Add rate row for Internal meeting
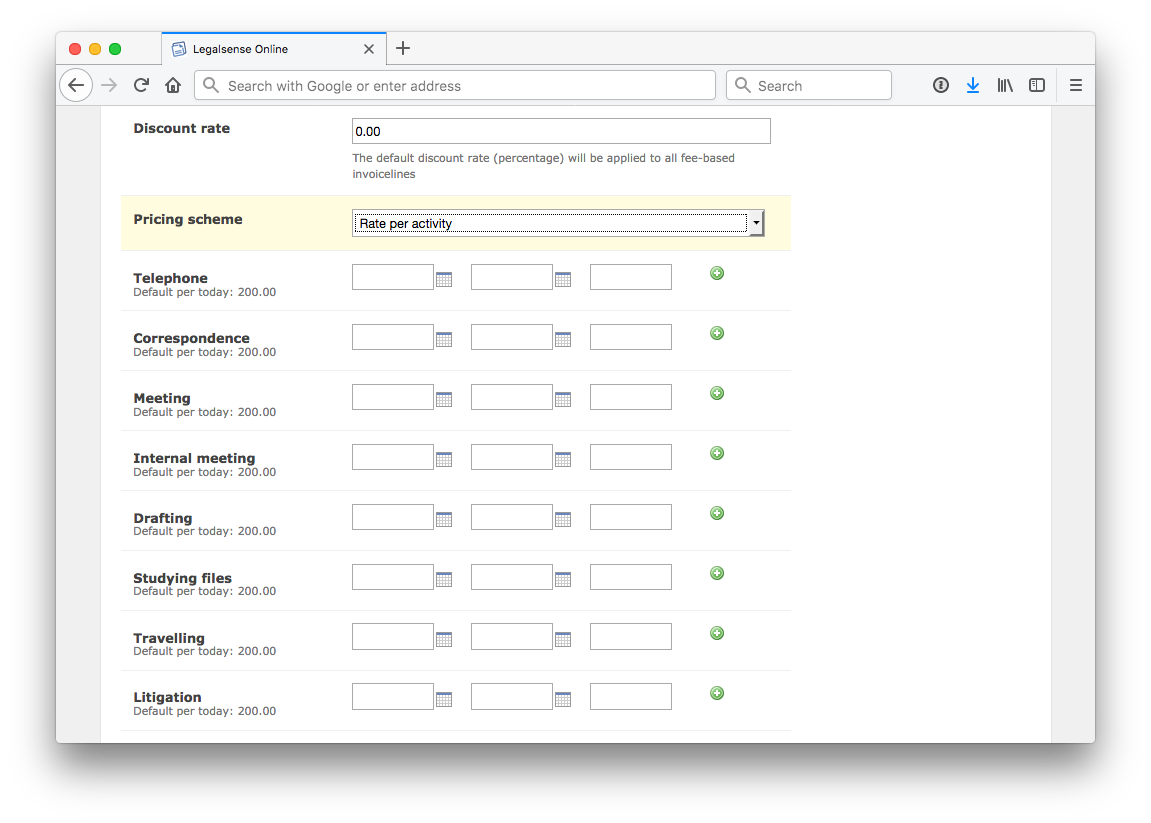Image resolution: width=1151 pixels, height=823 pixels. [x=717, y=453]
